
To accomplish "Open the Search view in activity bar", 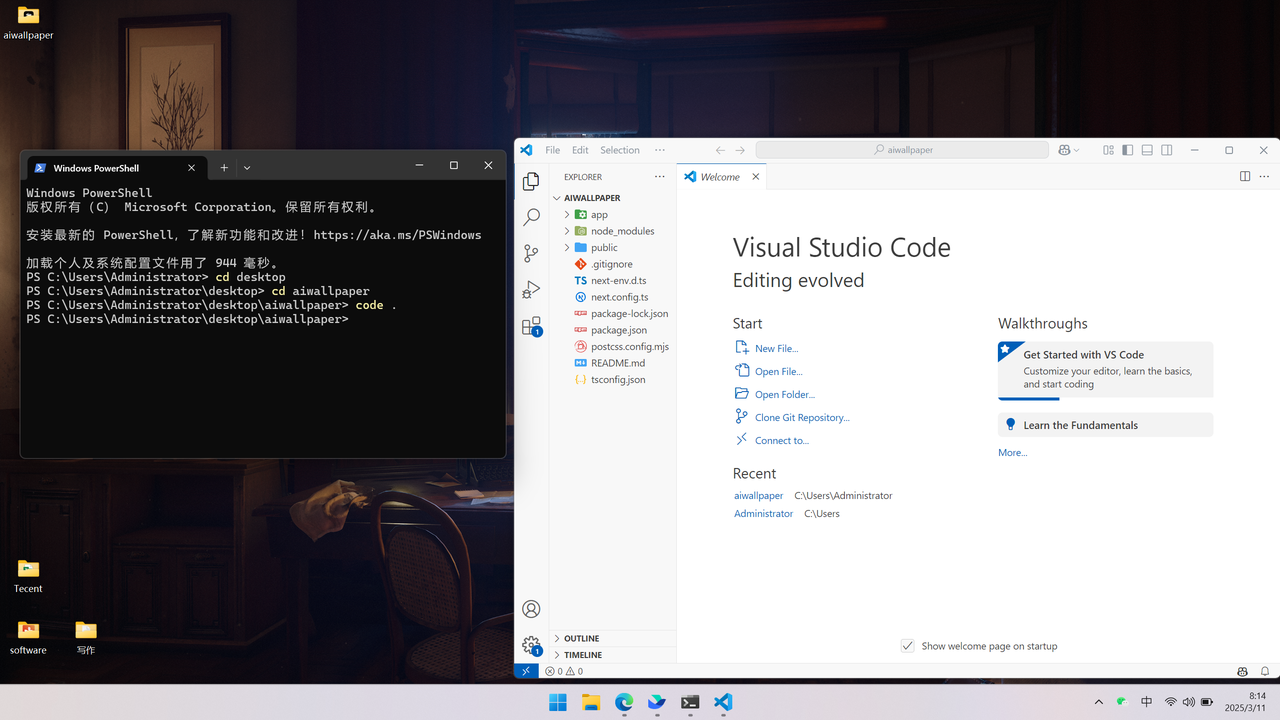I will pyautogui.click(x=531, y=217).
